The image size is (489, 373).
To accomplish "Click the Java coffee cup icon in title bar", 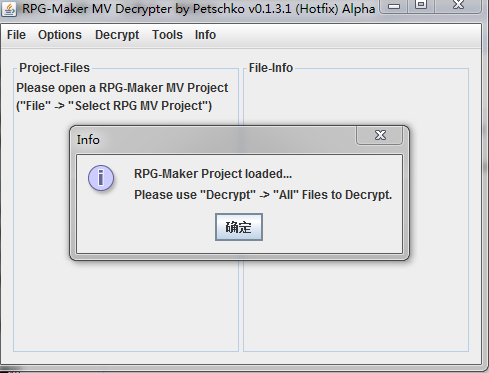I will [x=9, y=9].
